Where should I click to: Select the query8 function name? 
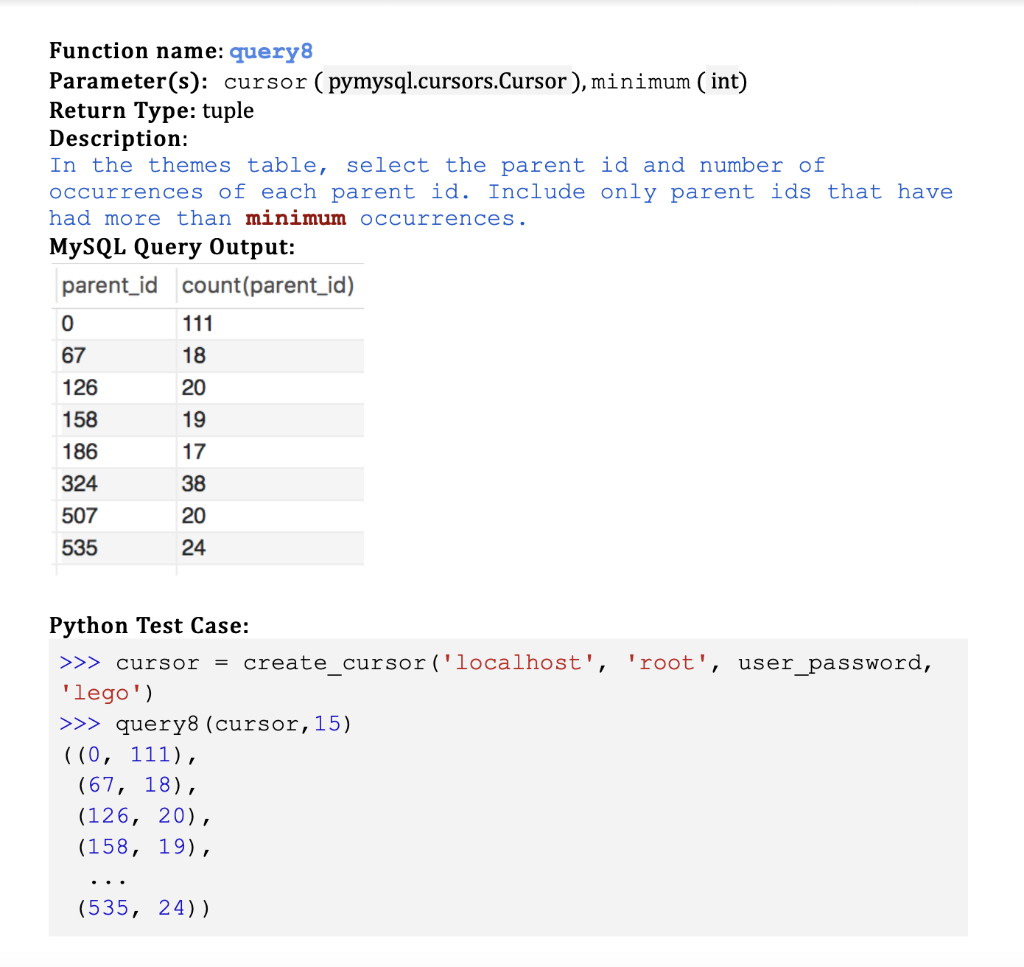coord(270,50)
